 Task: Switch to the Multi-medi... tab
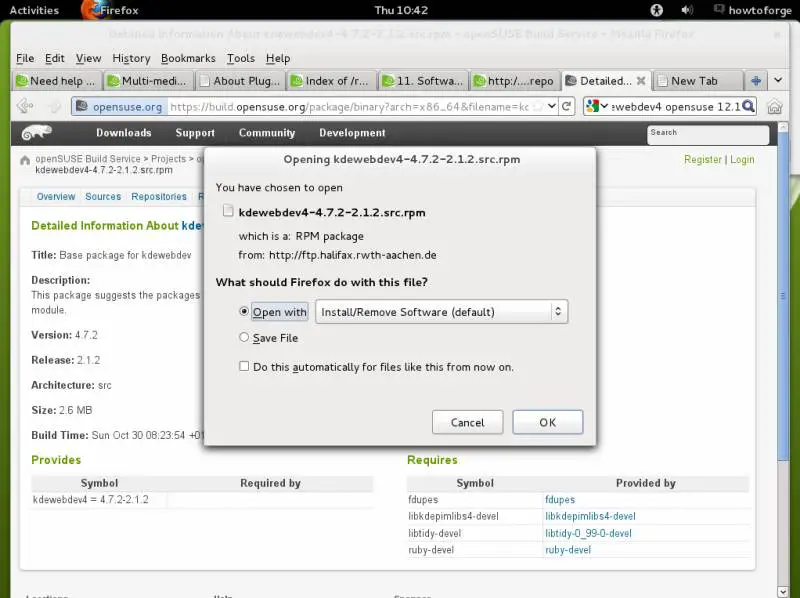click(149, 81)
